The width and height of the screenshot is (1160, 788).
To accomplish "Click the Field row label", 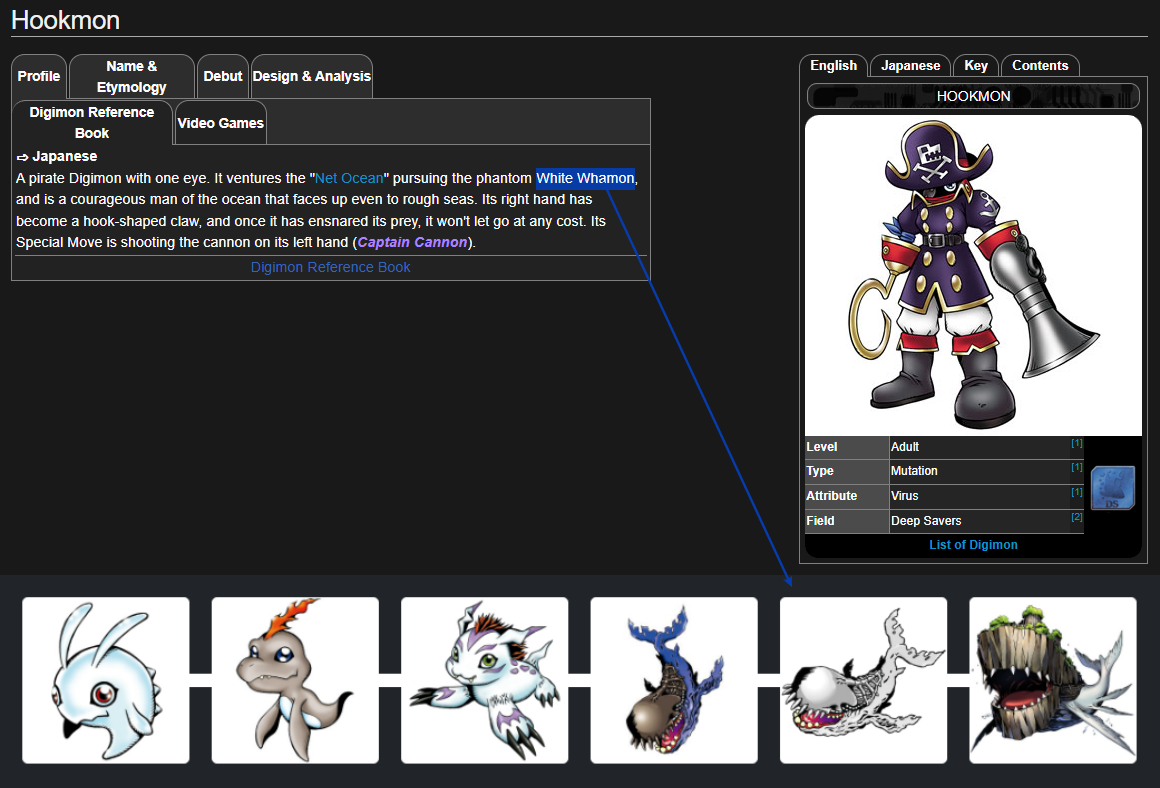I will pyautogui.click(x=820, y=521).
